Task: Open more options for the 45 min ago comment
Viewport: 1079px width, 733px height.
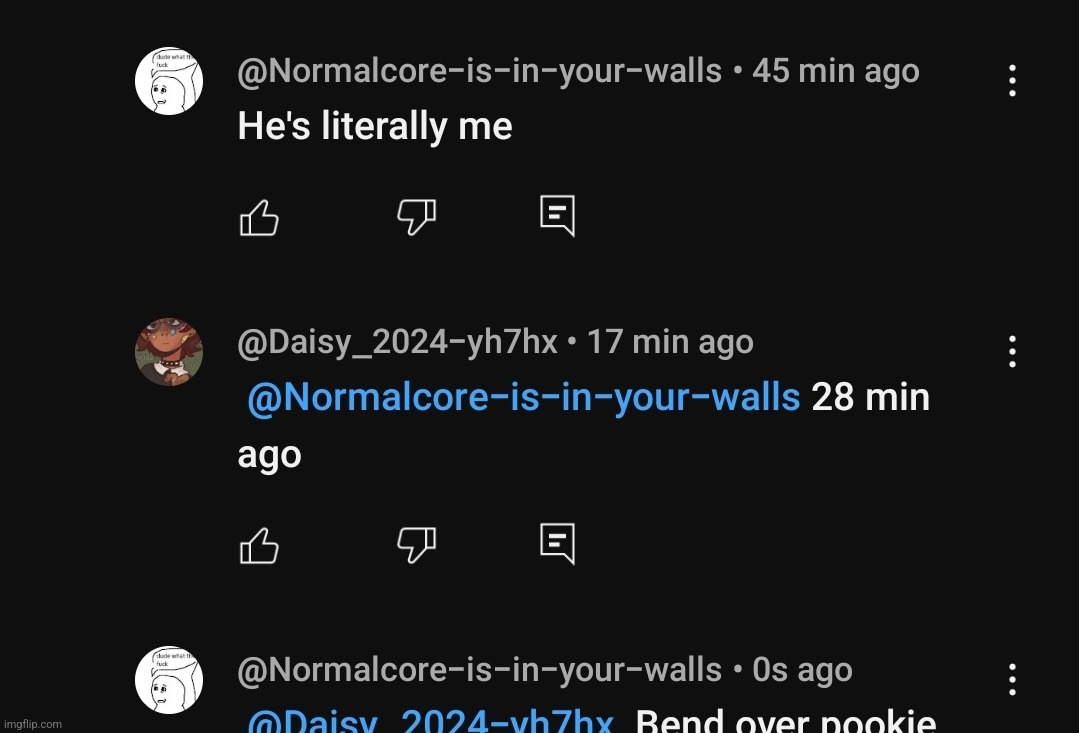Action: (1012, 81)
